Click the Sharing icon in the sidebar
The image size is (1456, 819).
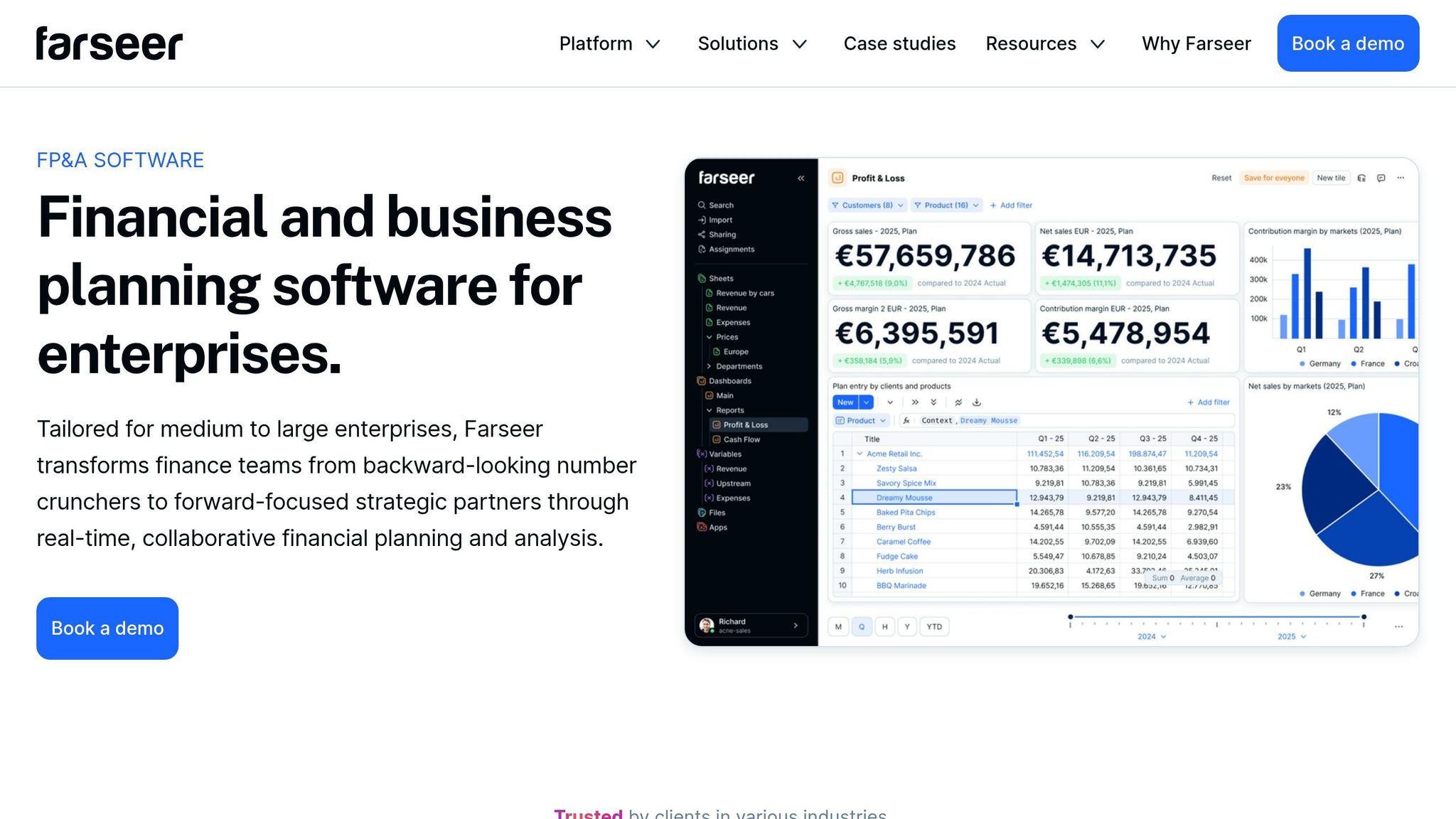702,235
